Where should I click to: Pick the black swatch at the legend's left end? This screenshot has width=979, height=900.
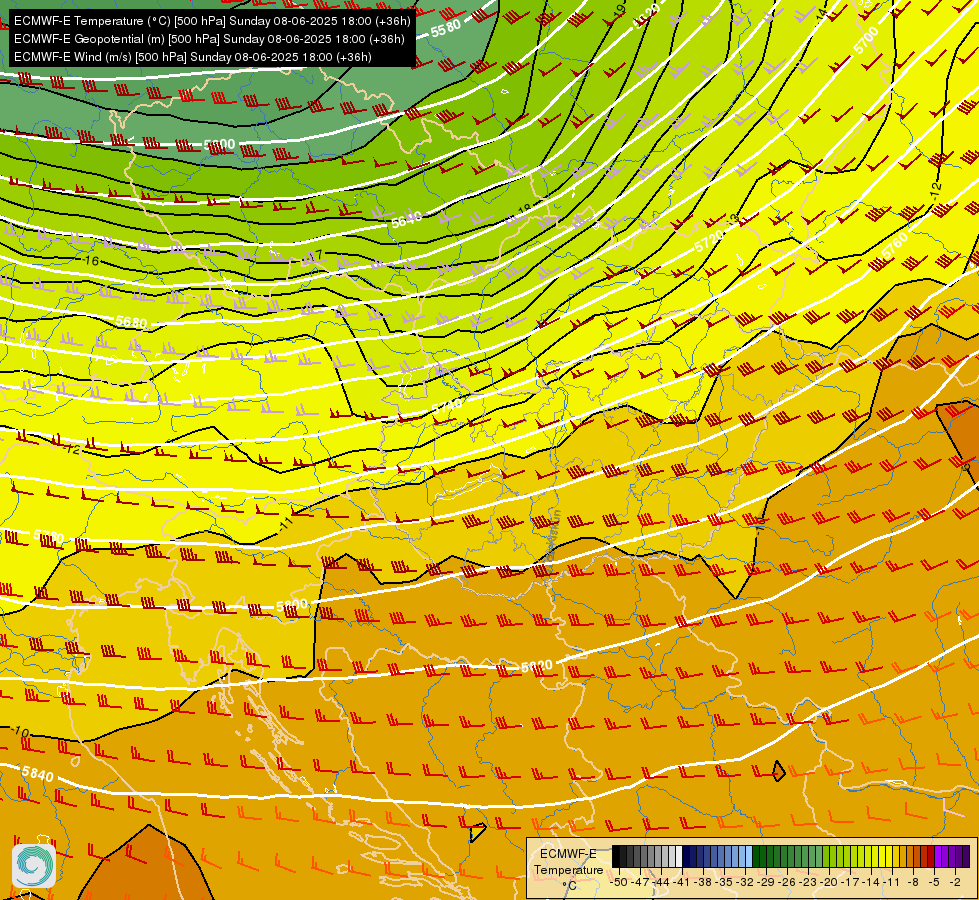pyautogui.click(x=616, y=856)
